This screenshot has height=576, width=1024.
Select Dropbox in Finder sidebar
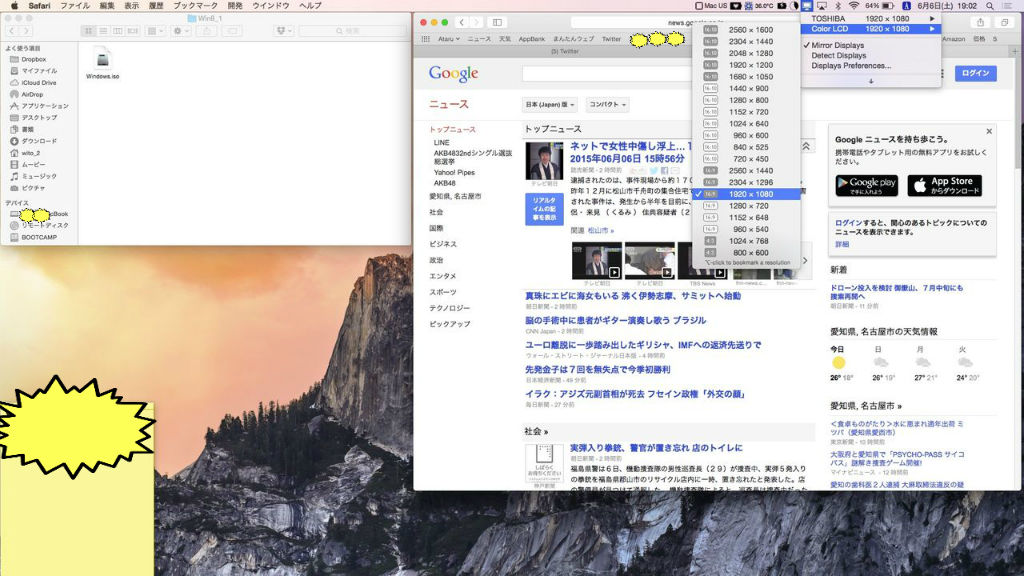(33, 59)
